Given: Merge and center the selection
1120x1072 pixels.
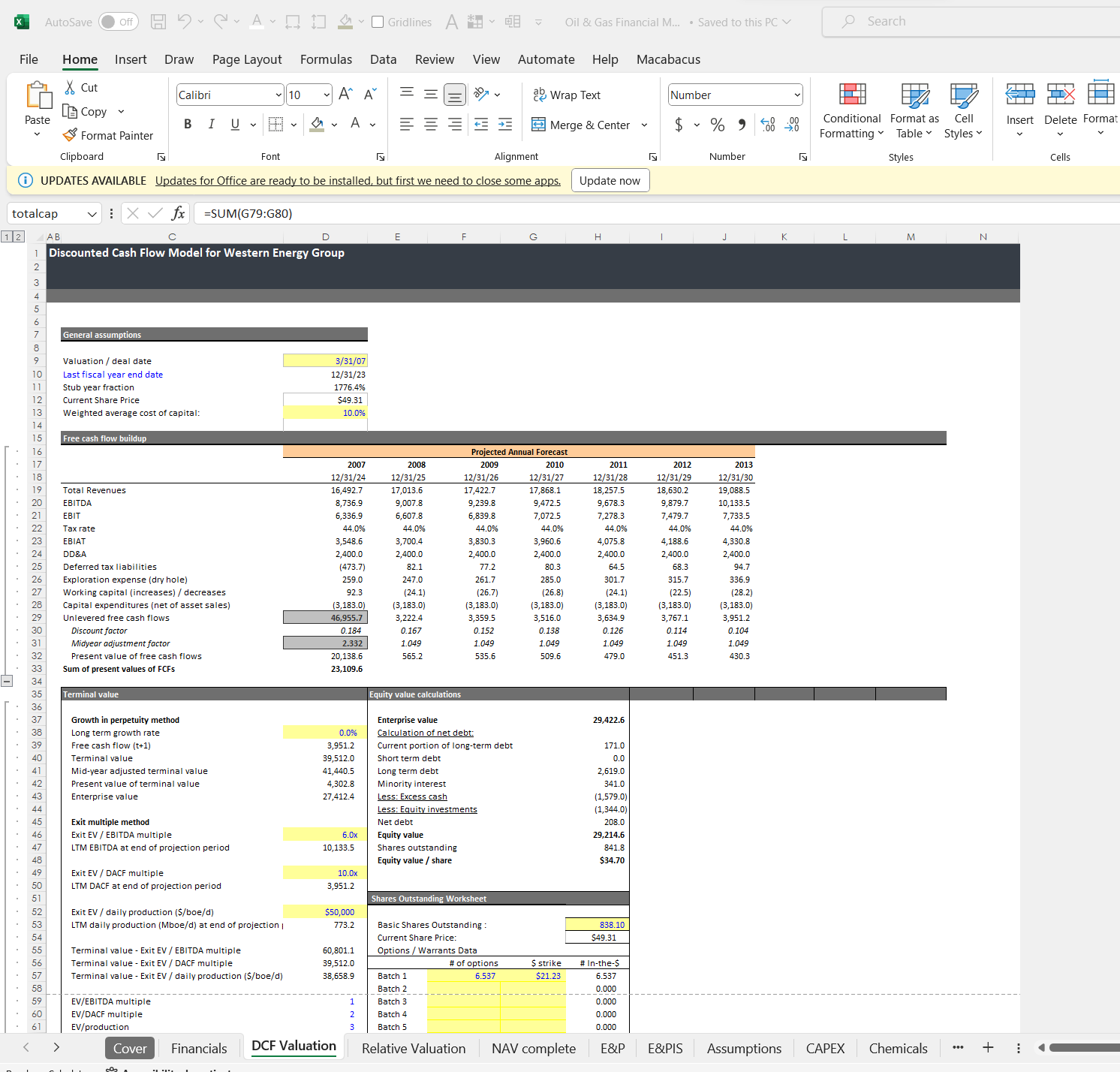Looking at the screenshot, I should pyautogui.click(x=581, y=125).
